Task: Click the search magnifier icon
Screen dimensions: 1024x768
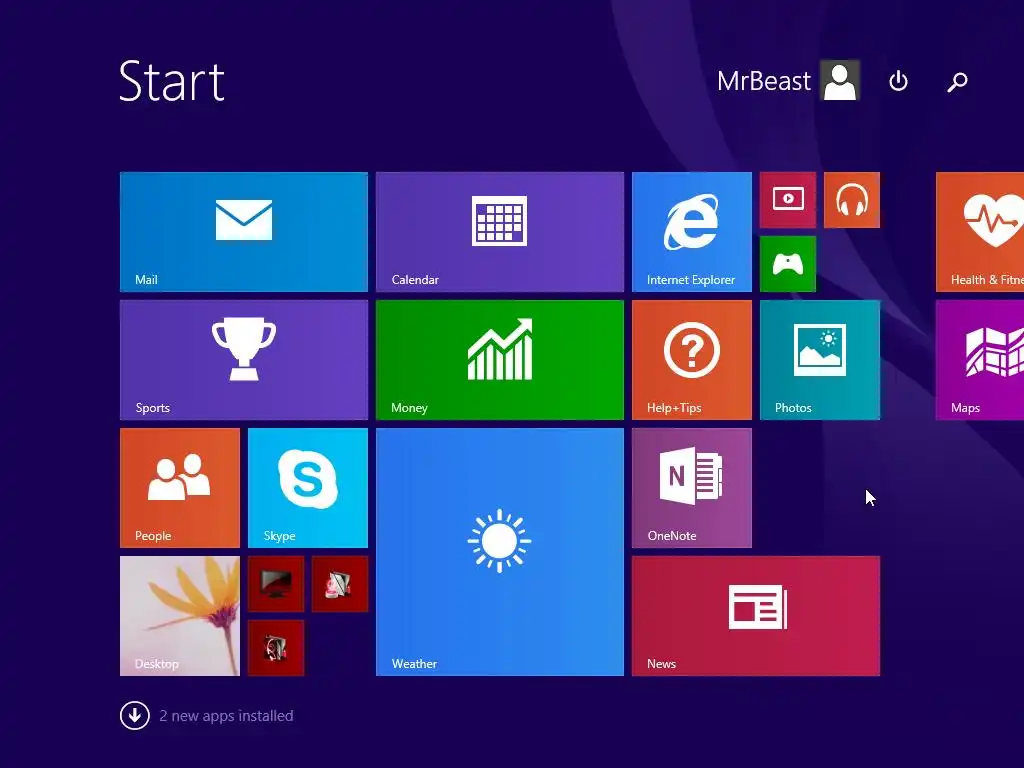Action: click(x=957, y=82)
